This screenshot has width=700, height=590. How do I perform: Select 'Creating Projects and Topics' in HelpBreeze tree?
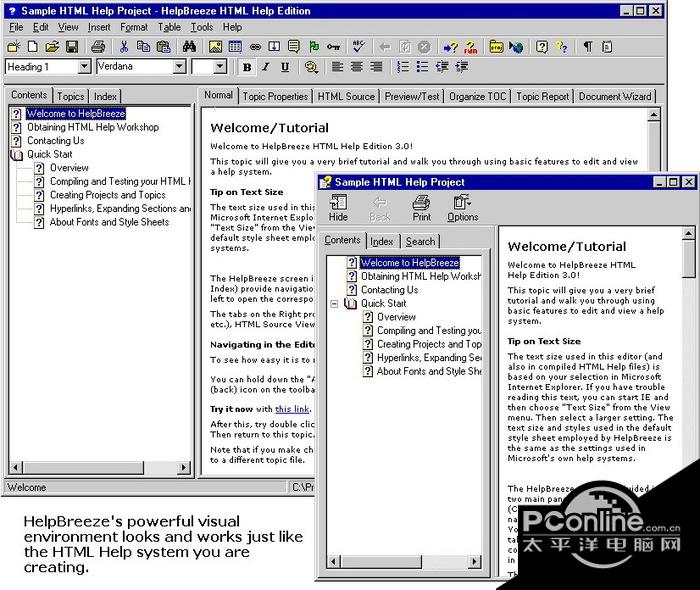click(108, 195)
